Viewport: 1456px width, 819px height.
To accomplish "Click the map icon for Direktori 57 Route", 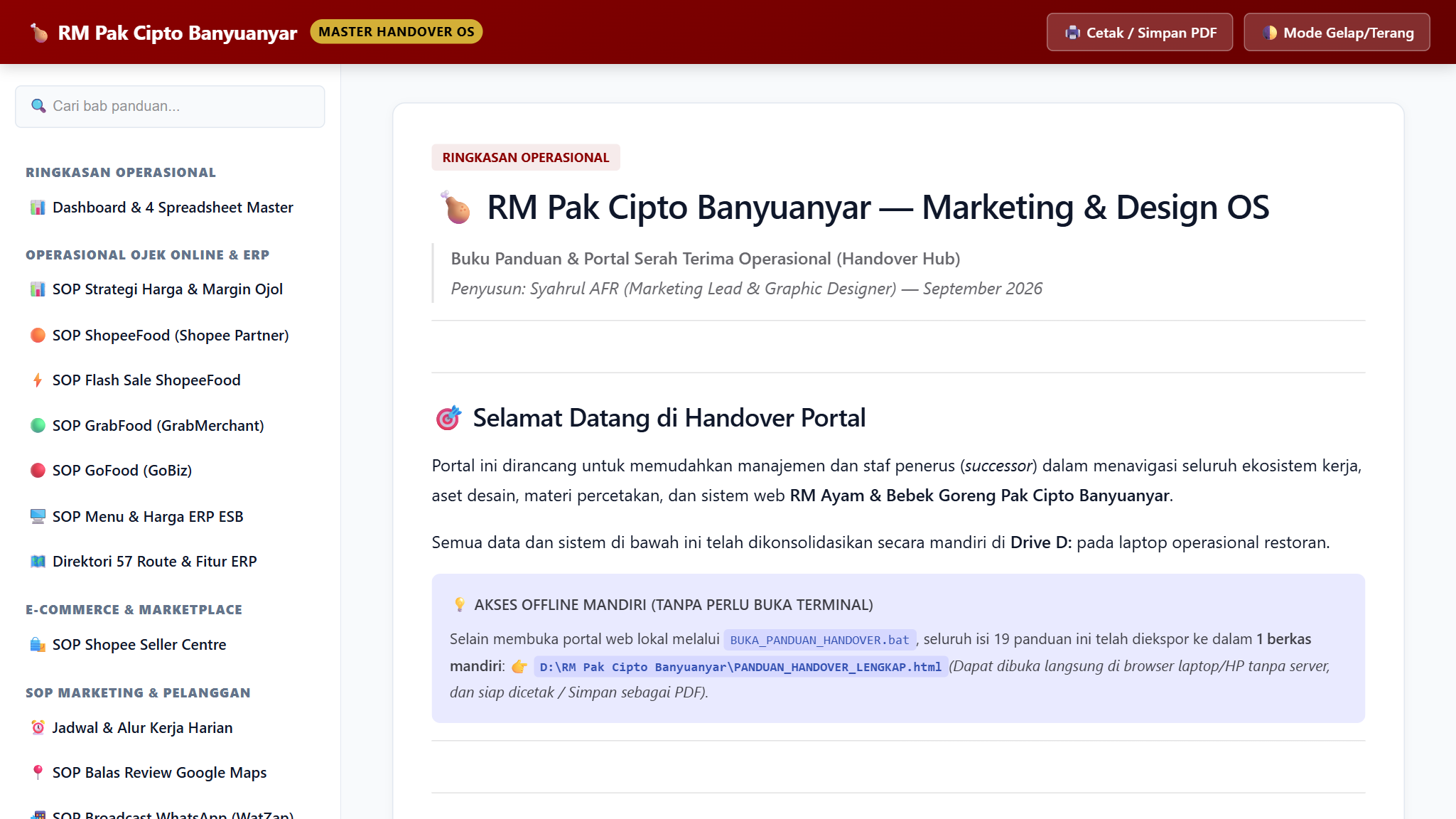I will tap(38, 562).
